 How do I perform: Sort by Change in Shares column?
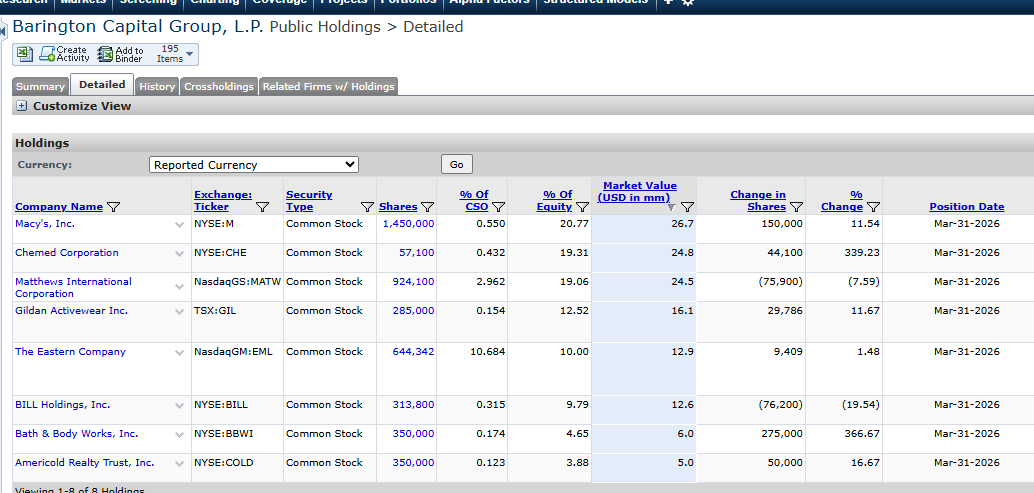[758, 200]
